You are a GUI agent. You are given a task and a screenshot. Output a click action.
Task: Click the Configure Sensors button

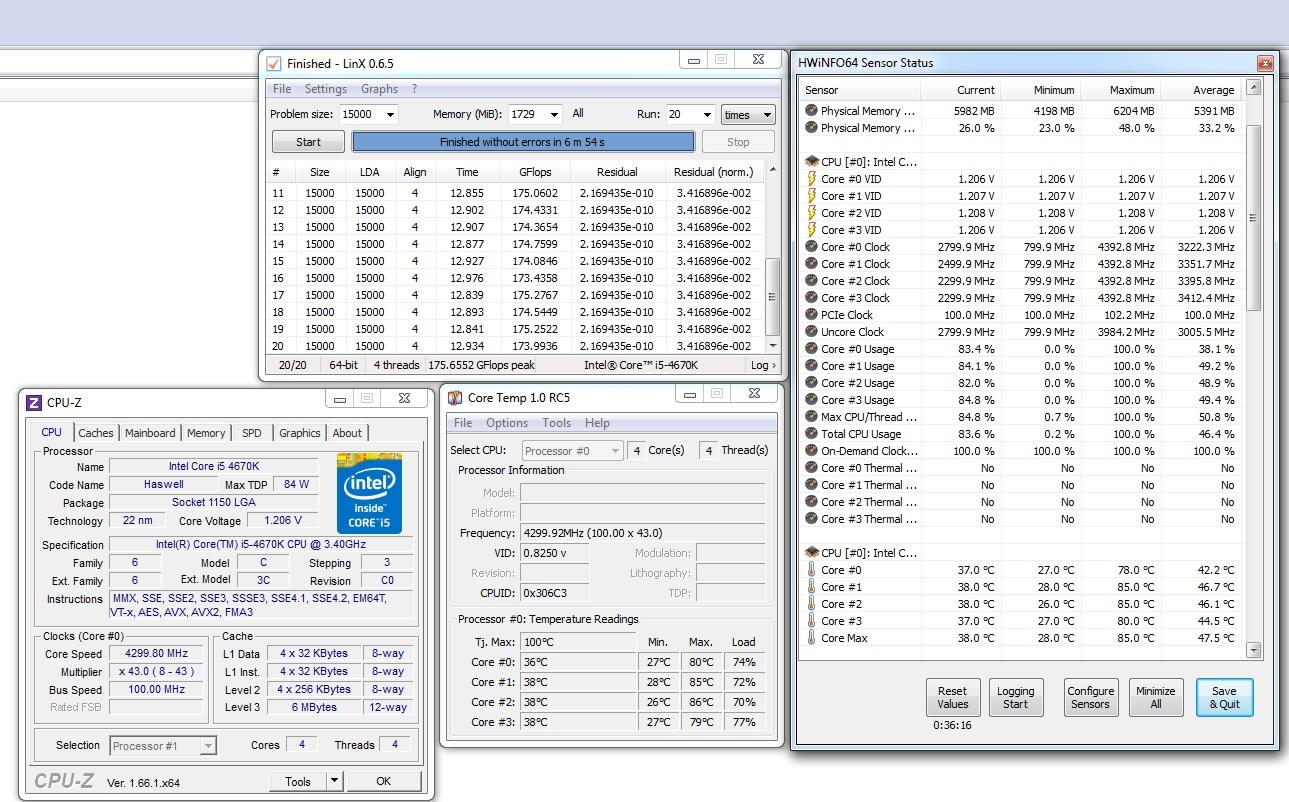click(1090, 697)
